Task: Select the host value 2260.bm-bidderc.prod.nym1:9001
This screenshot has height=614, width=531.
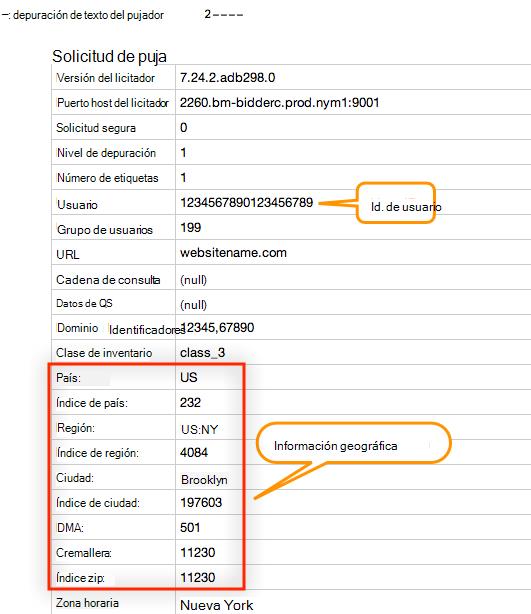Action: click(x=279, y=102)
